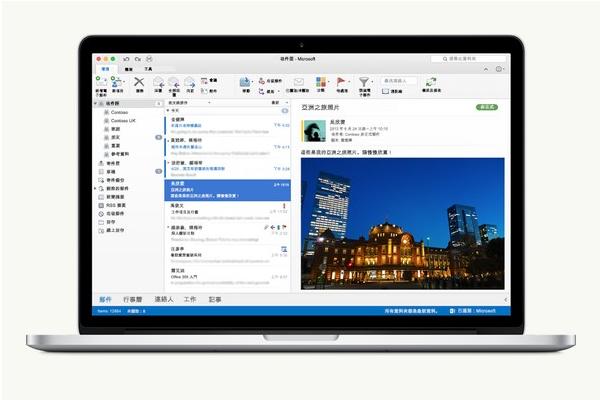Image resolution: width=600 pixels, height=400 pixels.
Task: Click the envelope quick-access icon beside Redo
Action: point(149,59)
